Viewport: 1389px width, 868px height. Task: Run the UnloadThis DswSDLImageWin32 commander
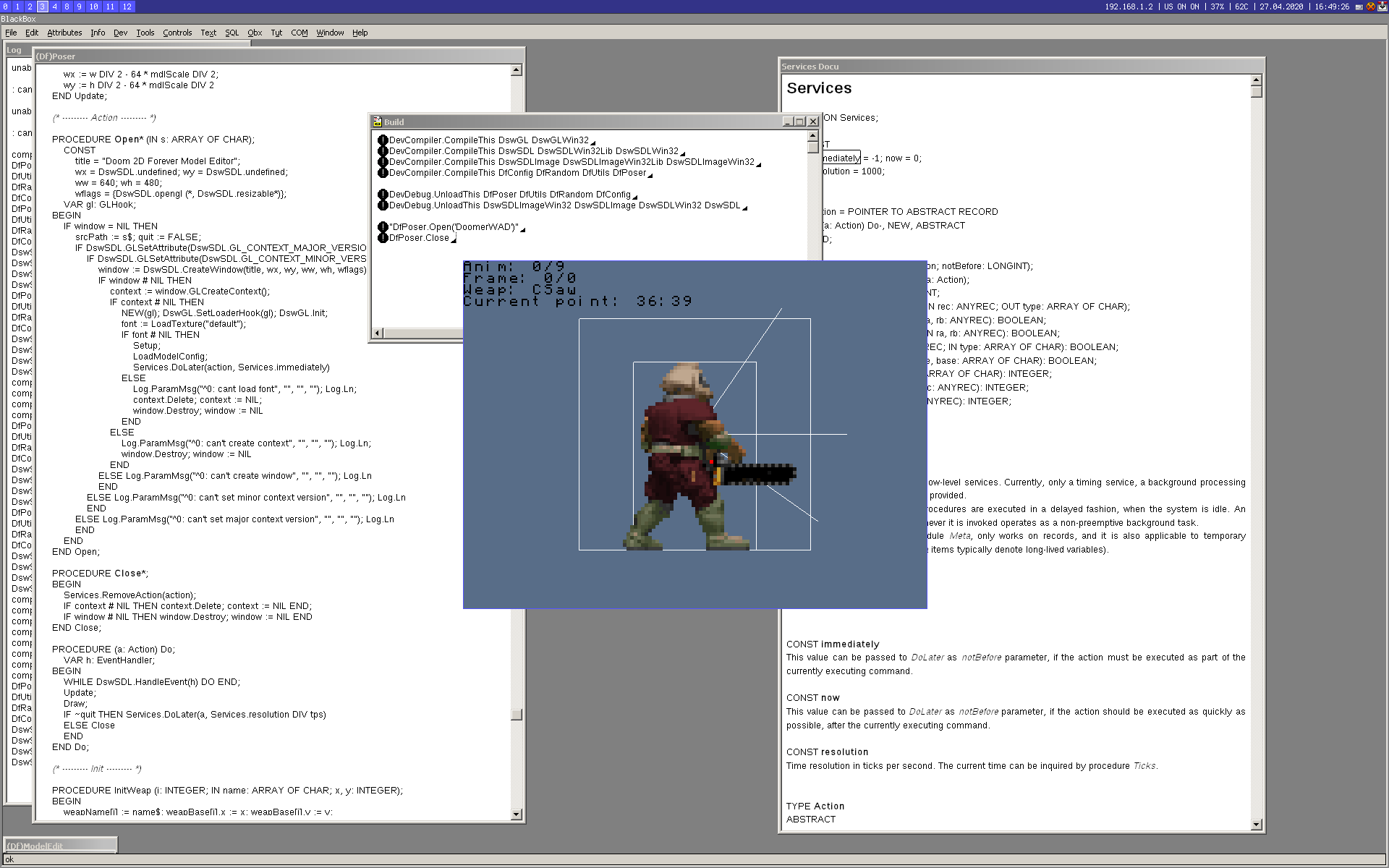click(x=383, y=205)
